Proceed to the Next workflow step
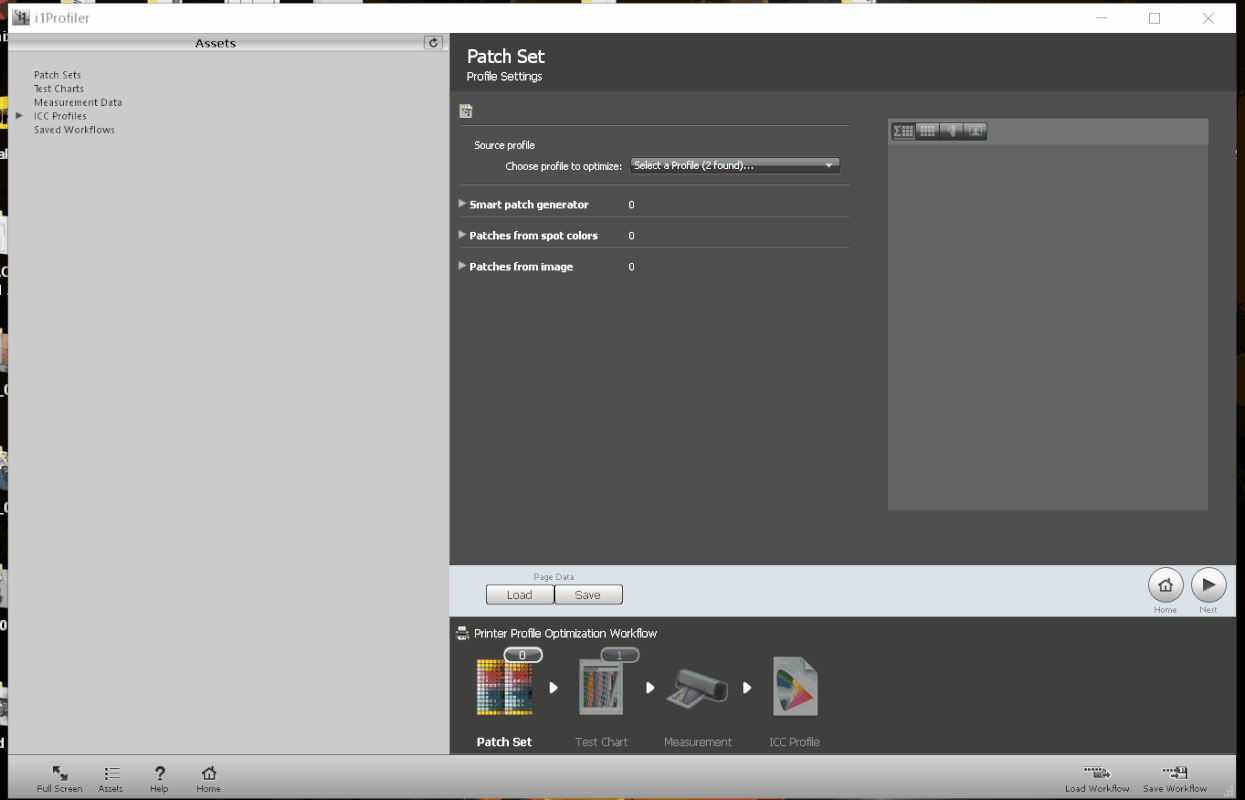Viewport: 1245px width, 800px height. (1208, 585)
